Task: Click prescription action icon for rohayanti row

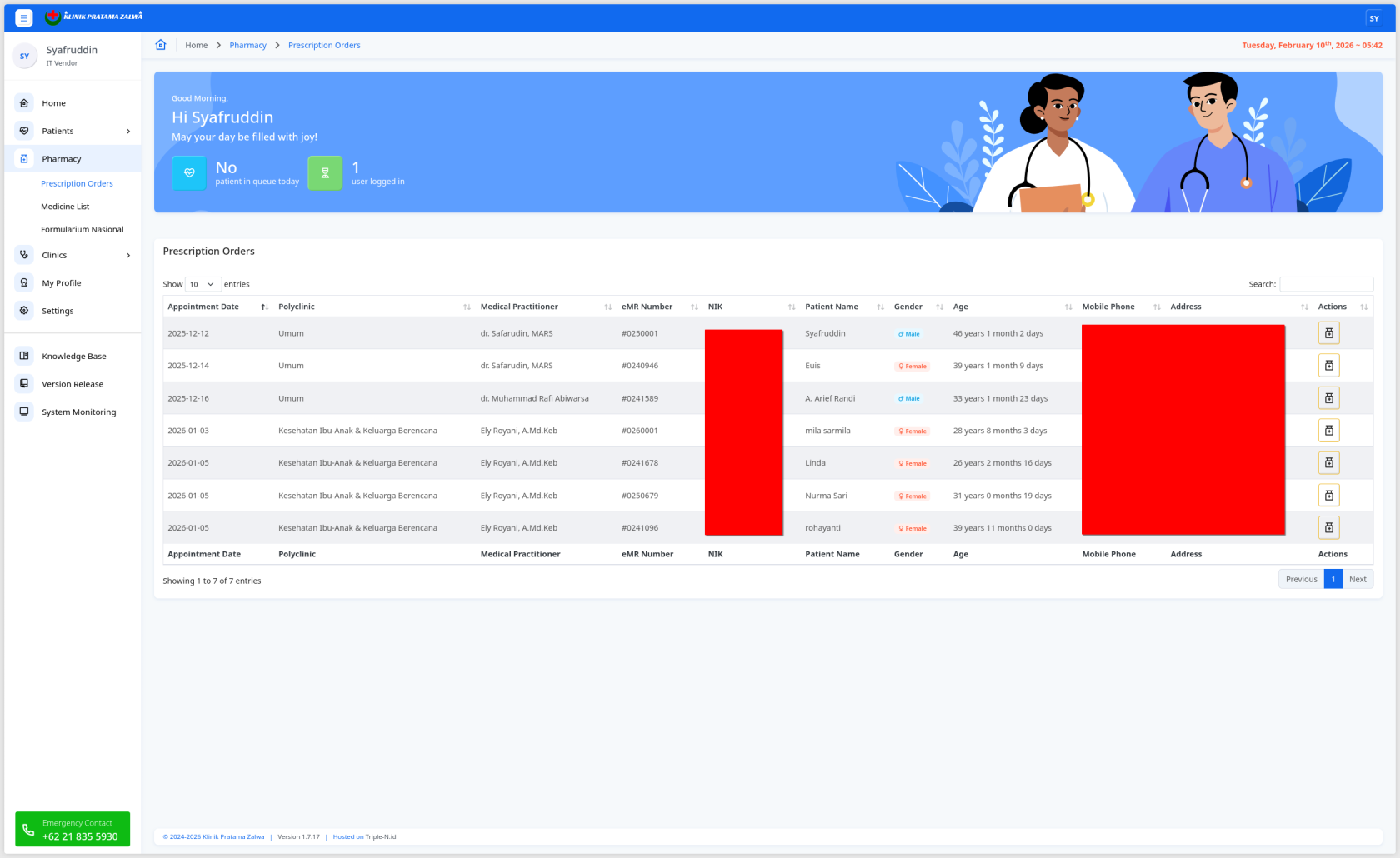Action: point(1328,527)
